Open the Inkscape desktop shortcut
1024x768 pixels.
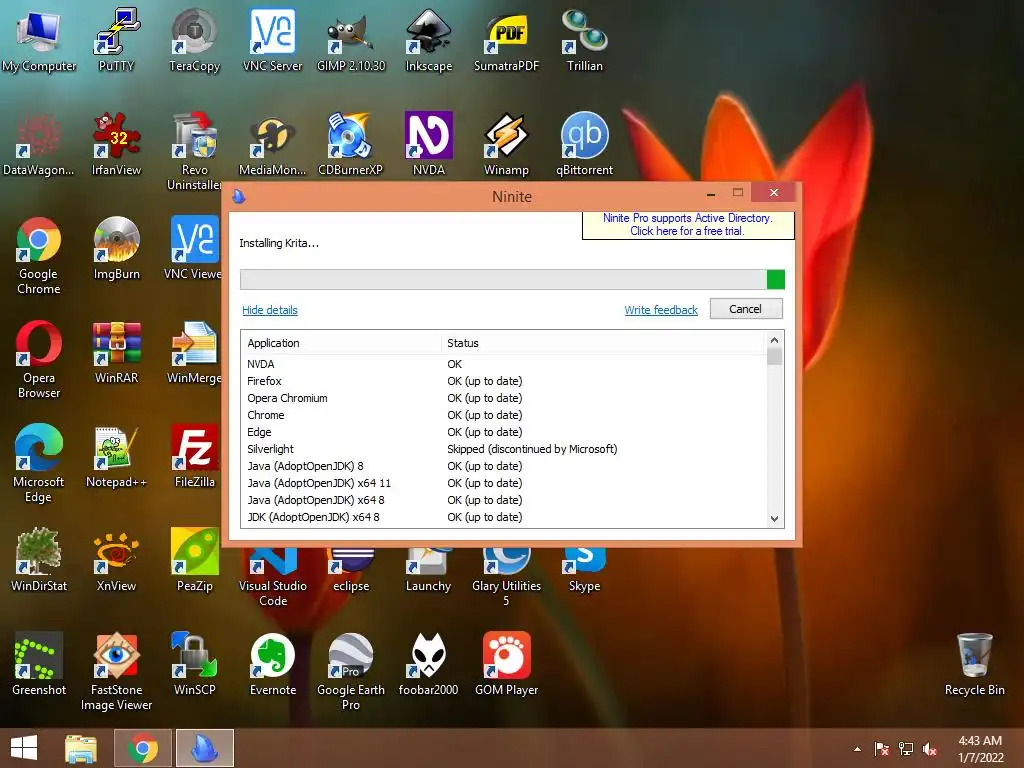pos(428,39)
